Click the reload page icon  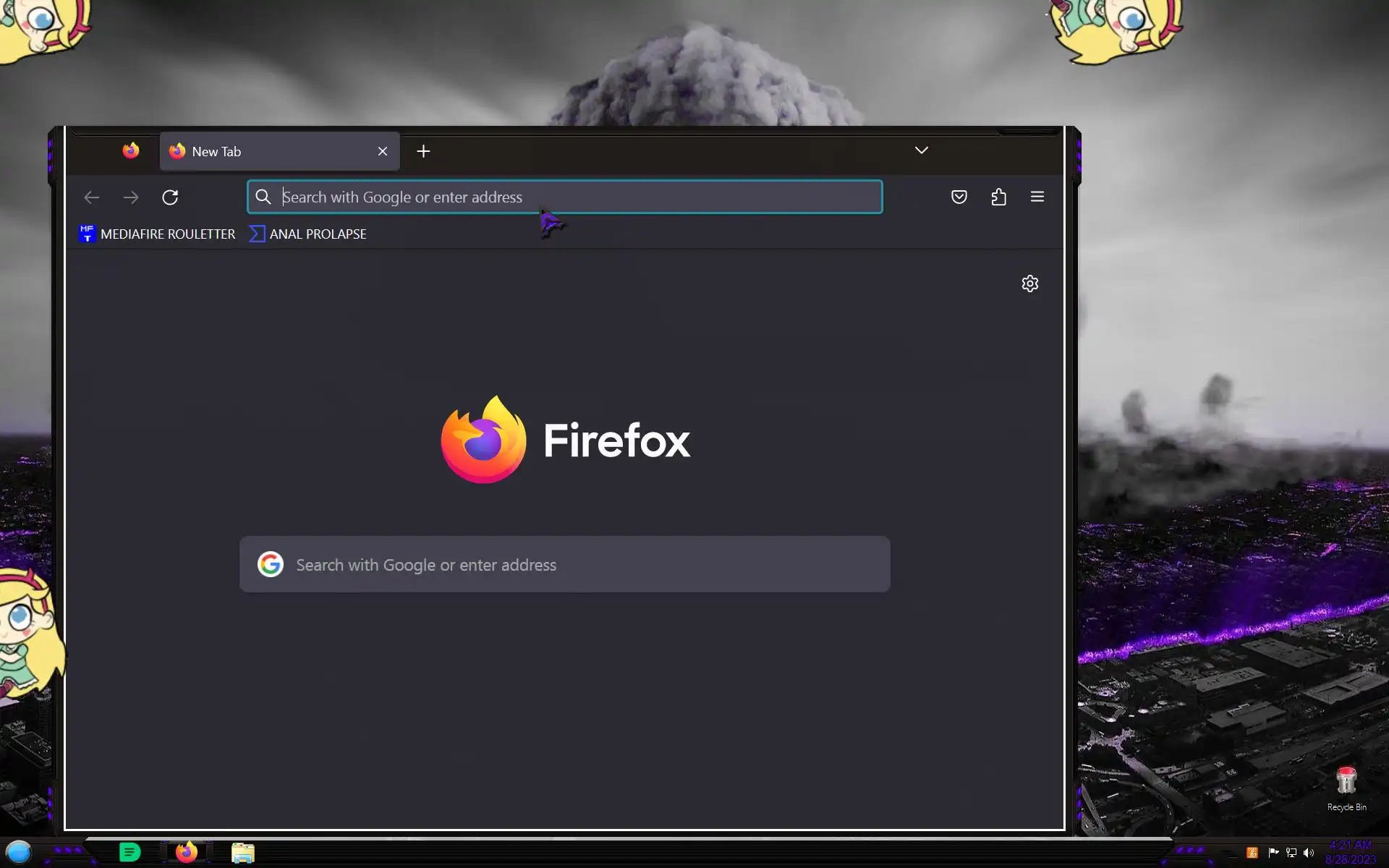coord(170,197)
